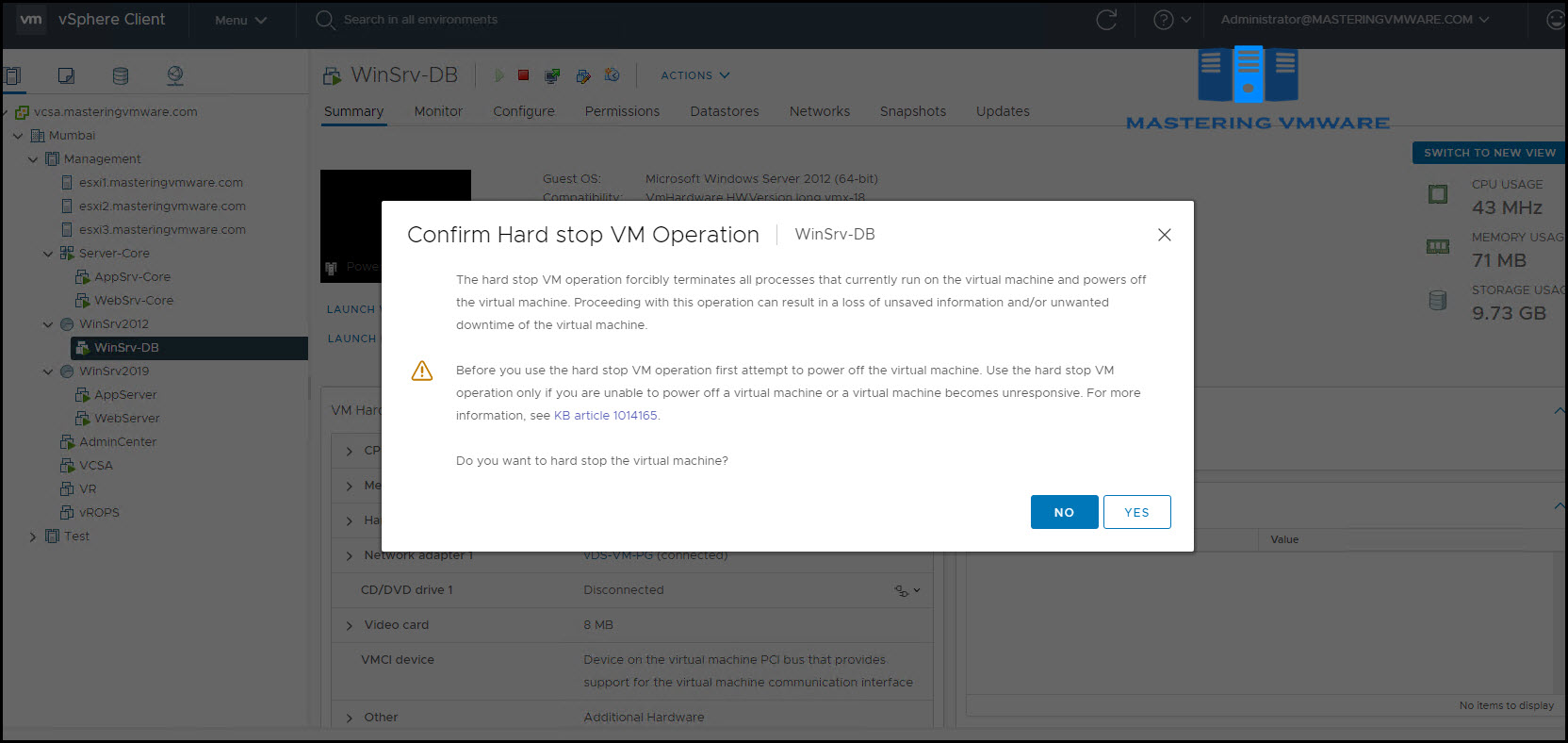Click the Power Off red stop icon
The width and height of the screenshot is (1568, 743).
523,75
